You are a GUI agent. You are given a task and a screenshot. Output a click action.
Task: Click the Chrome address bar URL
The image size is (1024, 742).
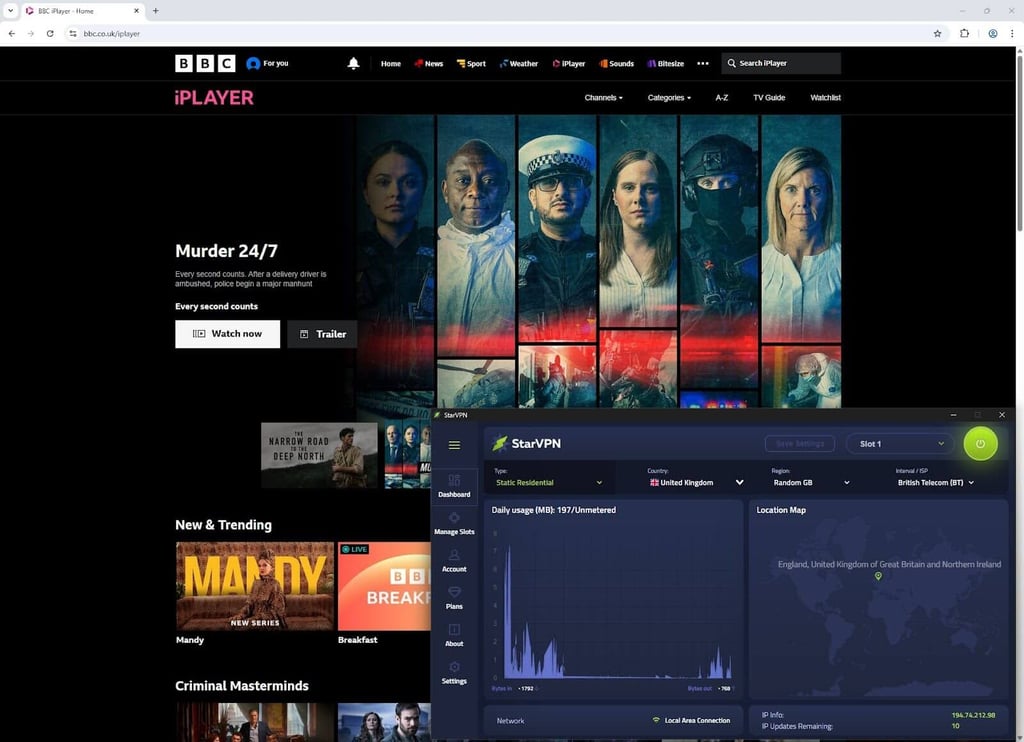tap(112, 33)
